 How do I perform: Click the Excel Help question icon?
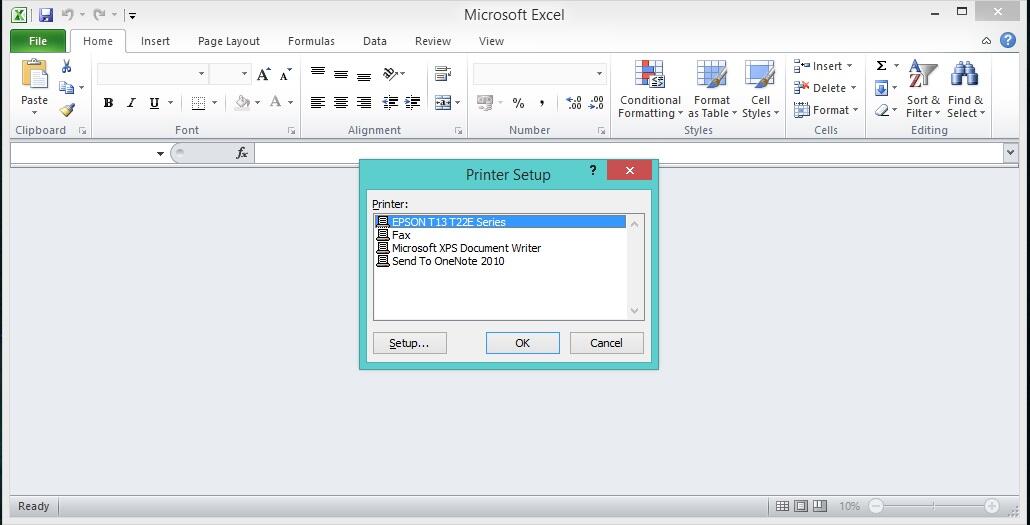coord(1008,40)
